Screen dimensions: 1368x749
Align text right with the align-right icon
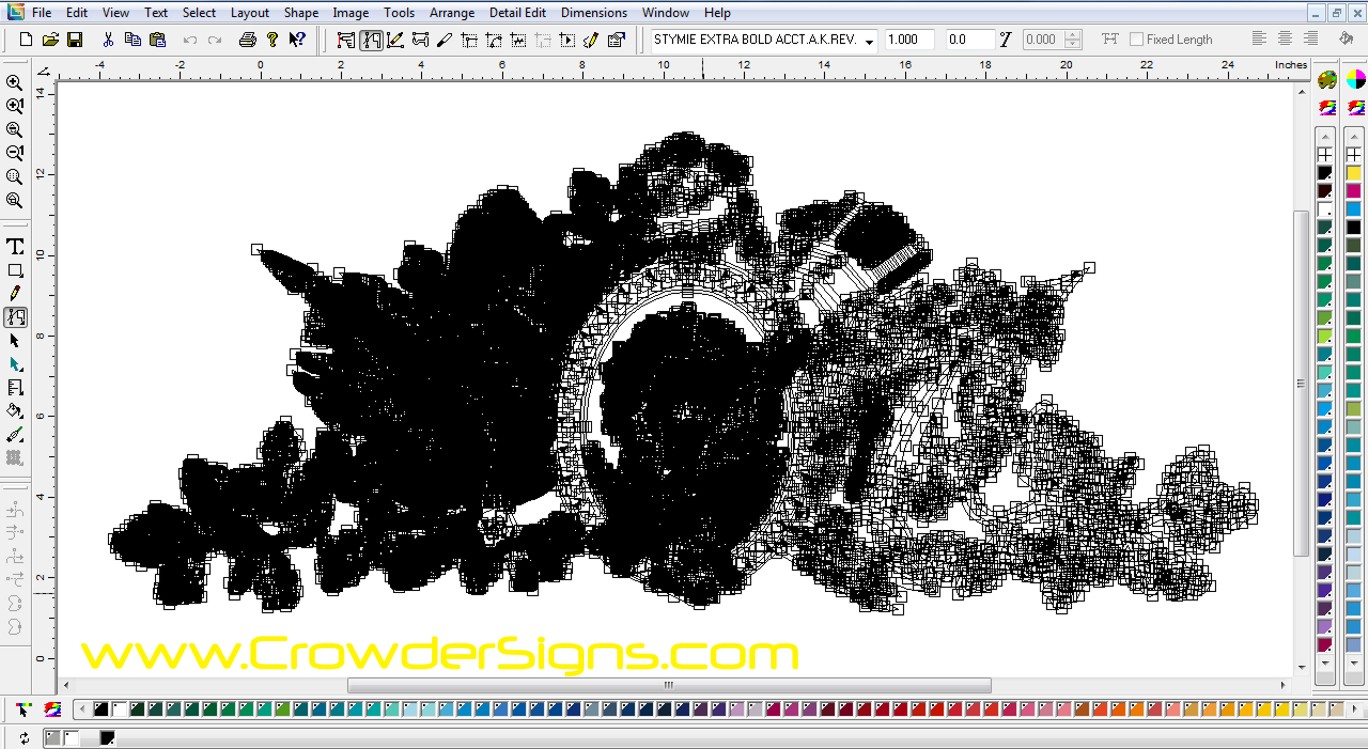tap(1311, 39)
